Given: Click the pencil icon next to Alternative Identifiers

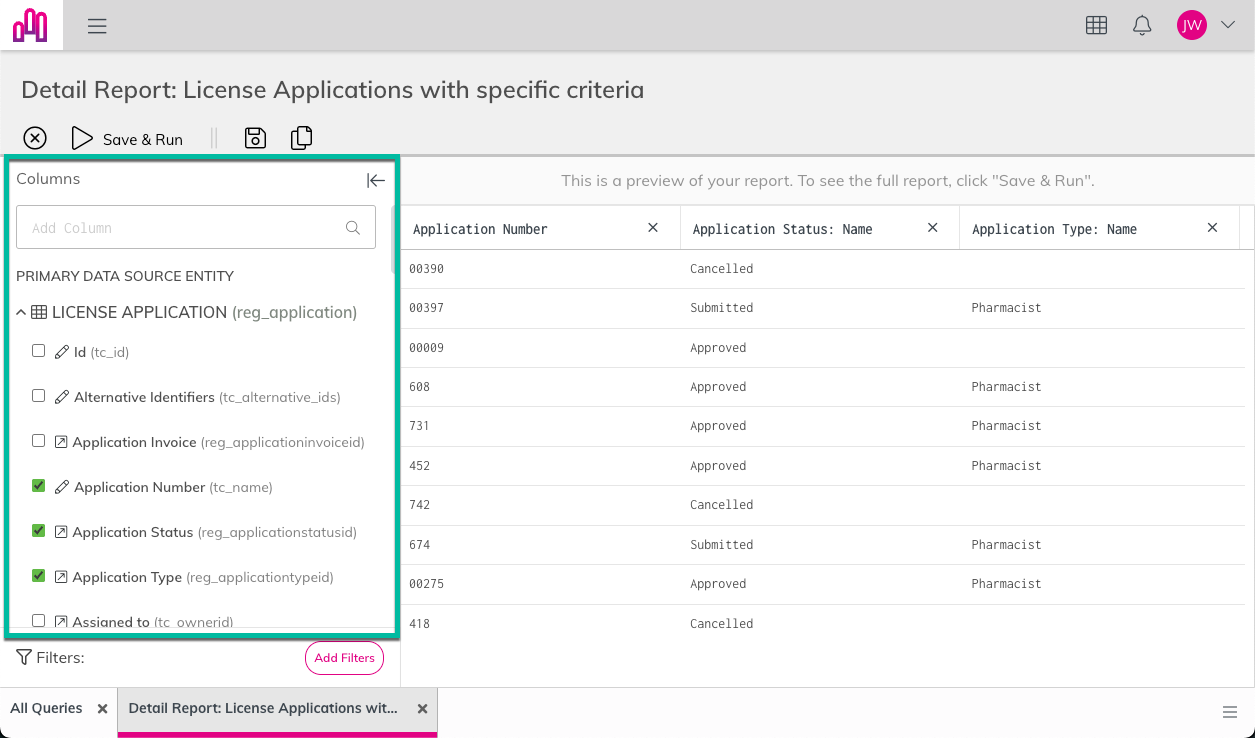Looking at the screenshot, I should click(62, 397).
